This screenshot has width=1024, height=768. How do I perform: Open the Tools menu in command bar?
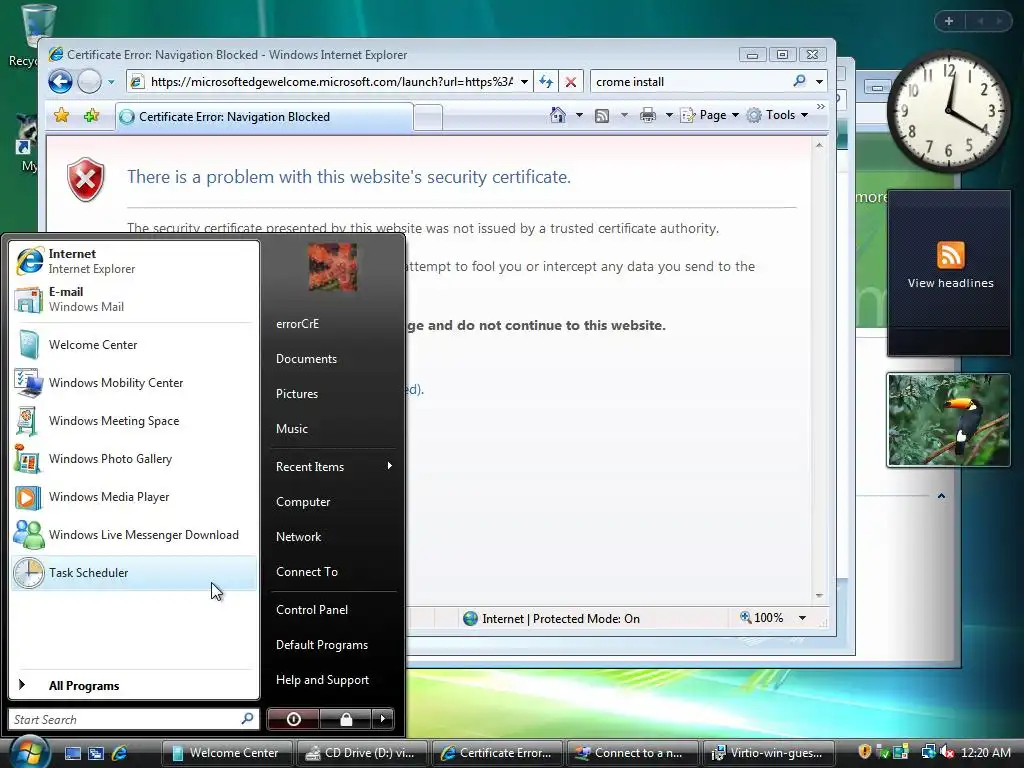[x=778, y=115]
